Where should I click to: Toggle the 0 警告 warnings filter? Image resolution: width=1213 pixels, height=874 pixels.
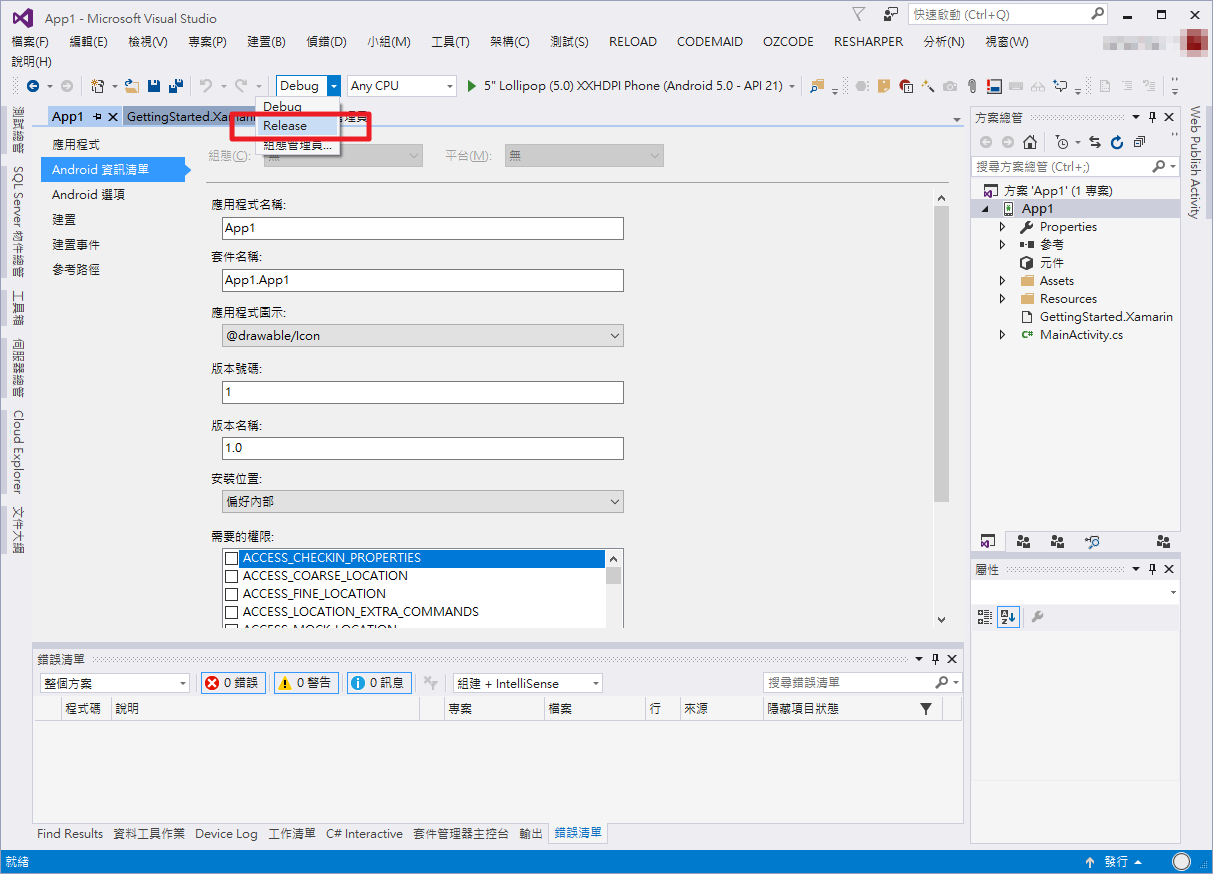pyautogui.click(x=307, y=683)
